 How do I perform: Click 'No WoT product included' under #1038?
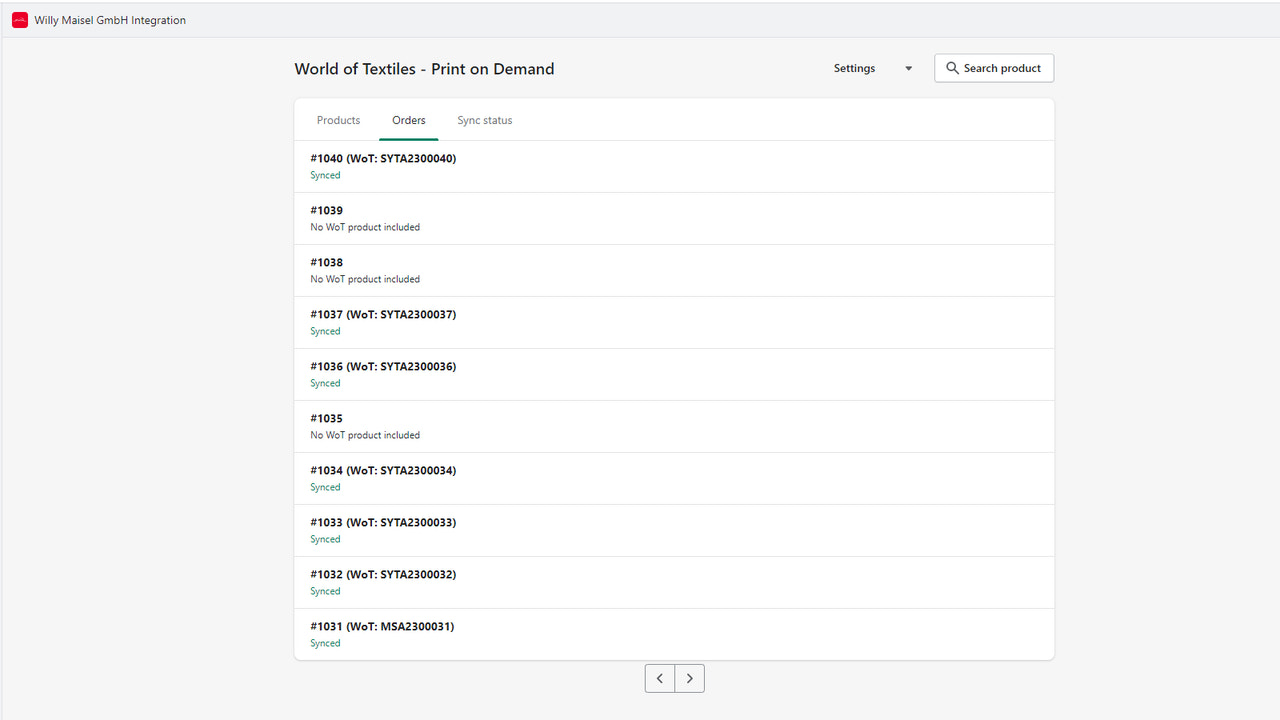tap(365, 279)
